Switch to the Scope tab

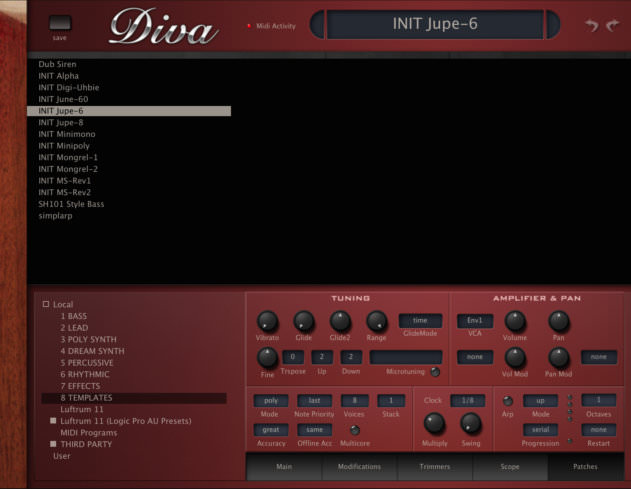click(510, 466)
